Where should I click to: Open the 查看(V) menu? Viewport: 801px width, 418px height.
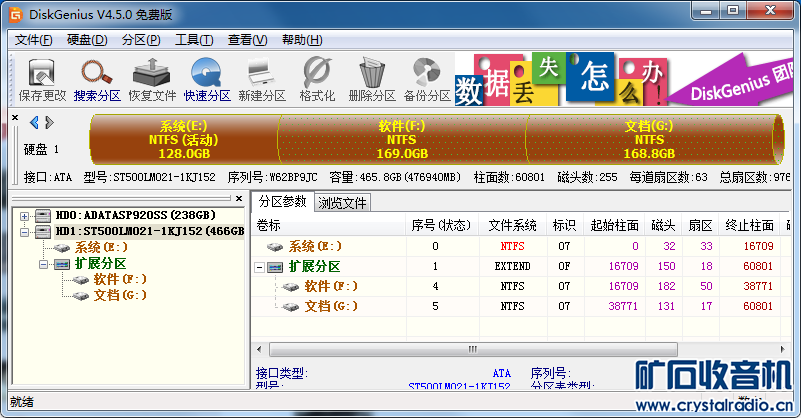(x=248, y=40)
